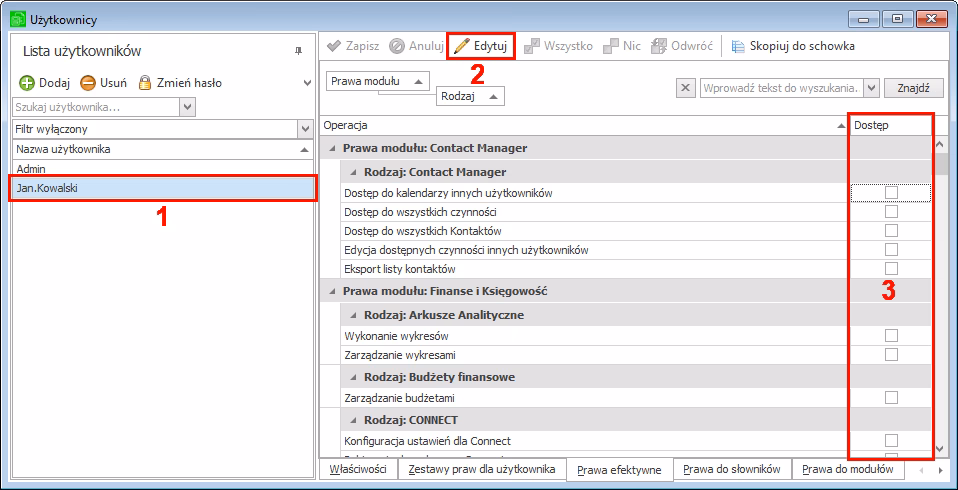958x490 pixels.
Task: Click the vertical scrollbar down arrow
Action: [x=940, y=449]
